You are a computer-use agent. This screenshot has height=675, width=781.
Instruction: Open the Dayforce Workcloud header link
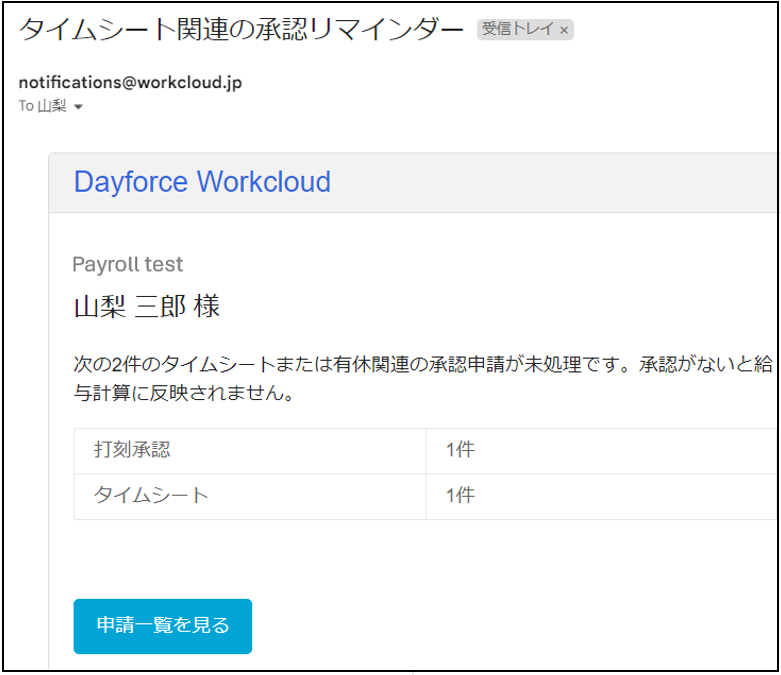coord(202,181)
